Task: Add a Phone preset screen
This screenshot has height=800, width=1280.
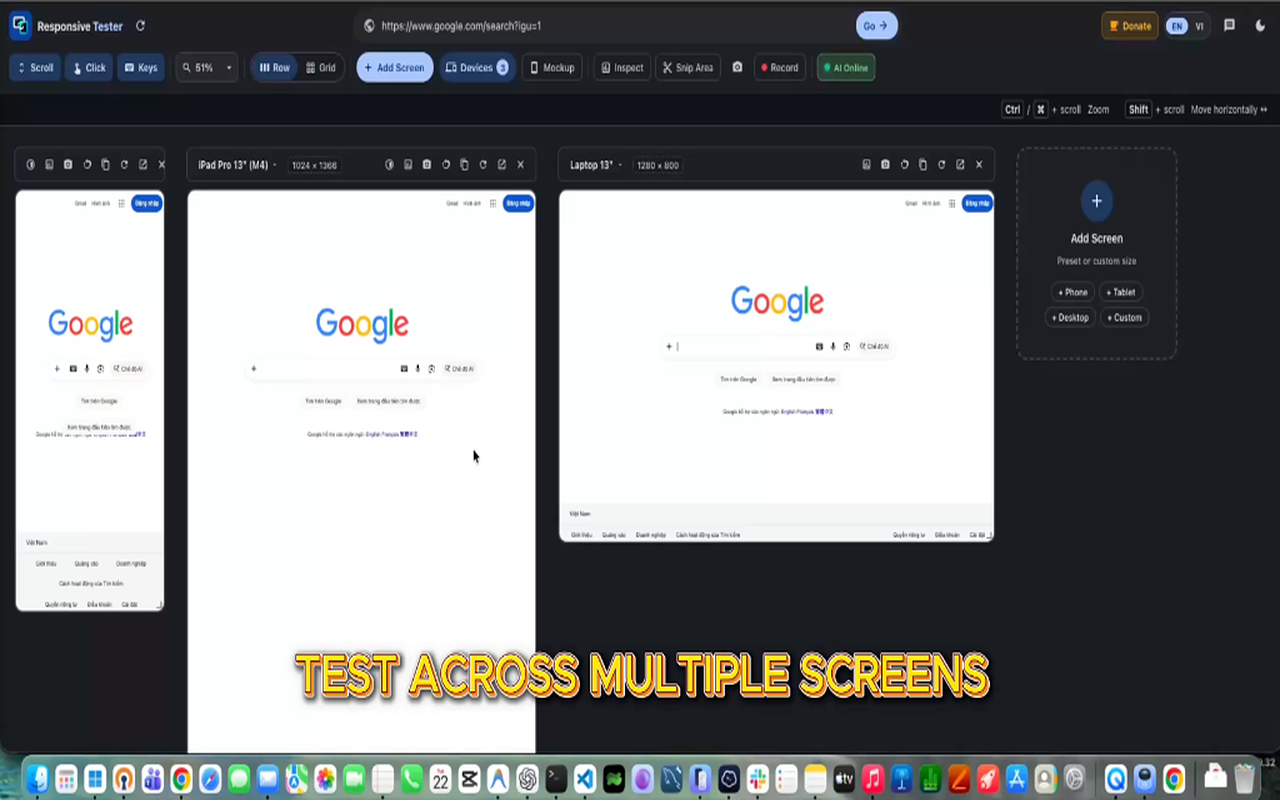Action: click(x=1072, y=292)
